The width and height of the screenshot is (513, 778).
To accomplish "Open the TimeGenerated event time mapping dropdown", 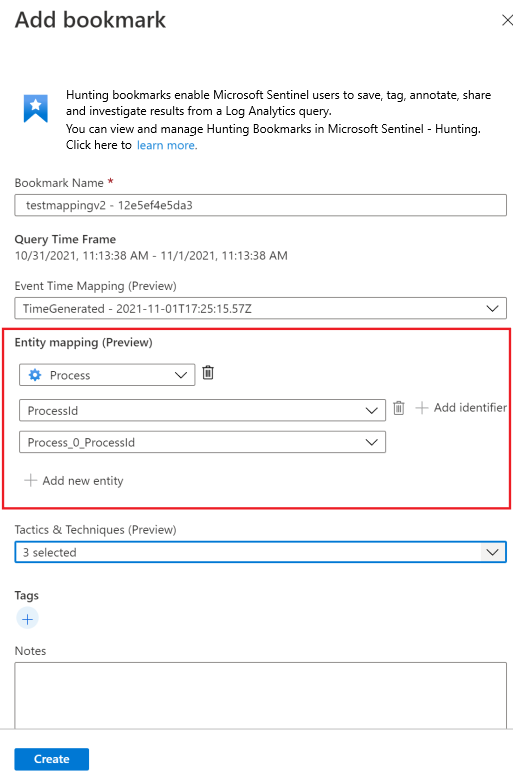I will (x=260, y=308).
